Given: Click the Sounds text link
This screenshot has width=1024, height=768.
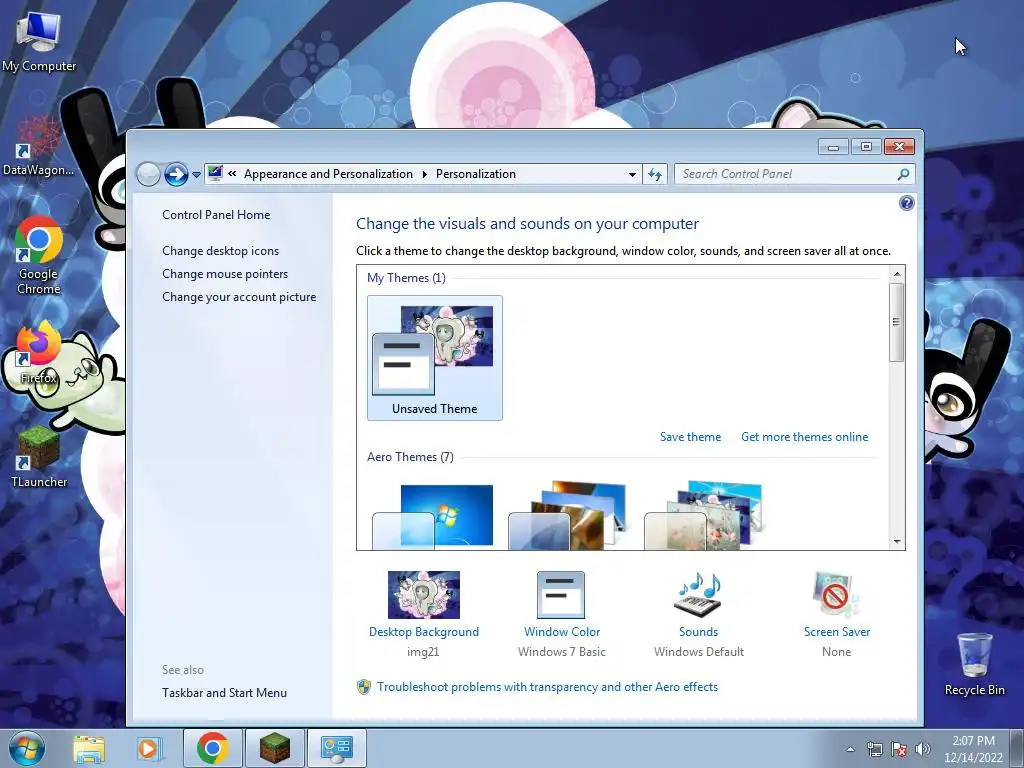Looking at the screenshot, I should point(698,632).
